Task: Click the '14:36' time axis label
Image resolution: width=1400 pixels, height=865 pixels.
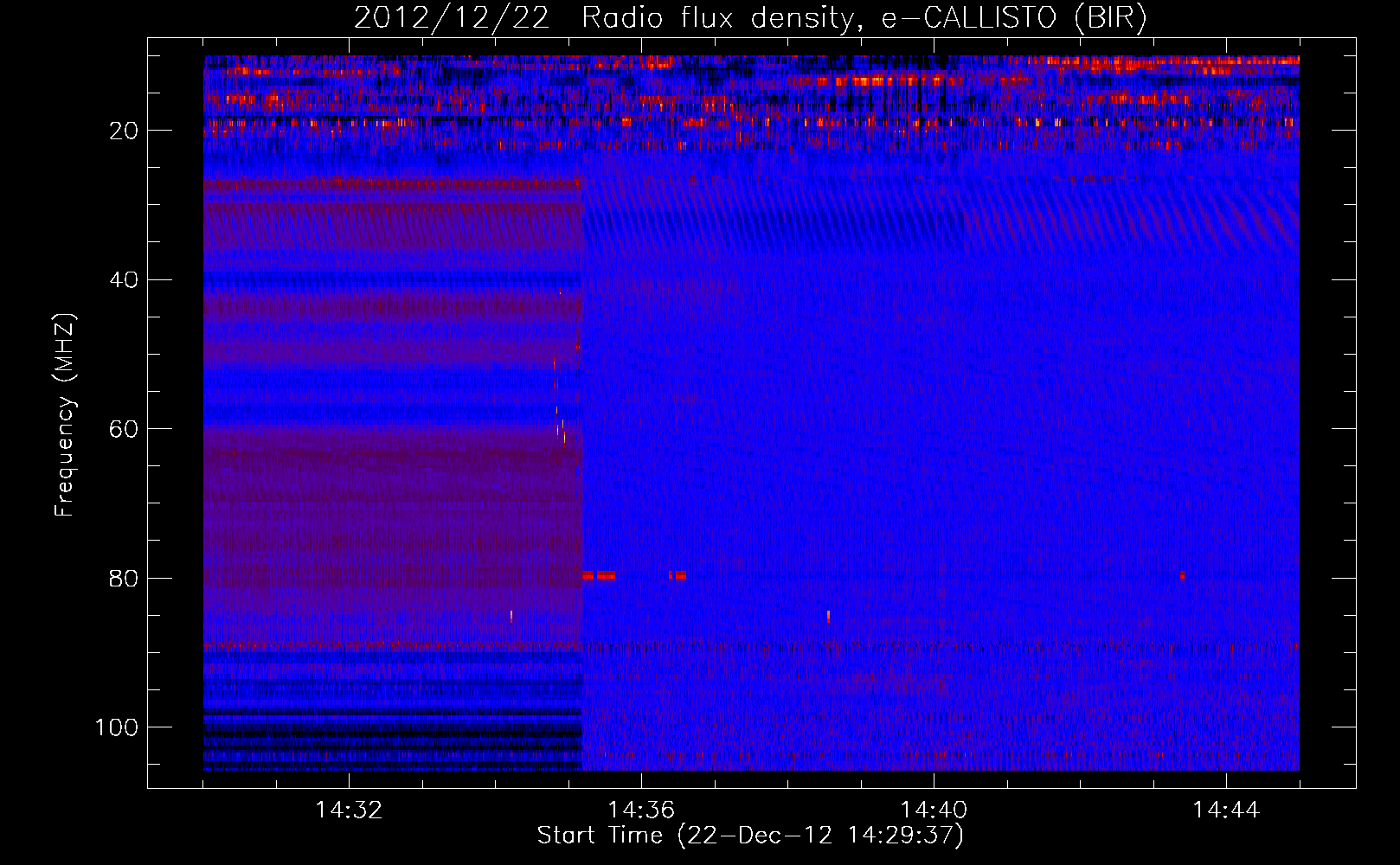Action: [641, 811]
